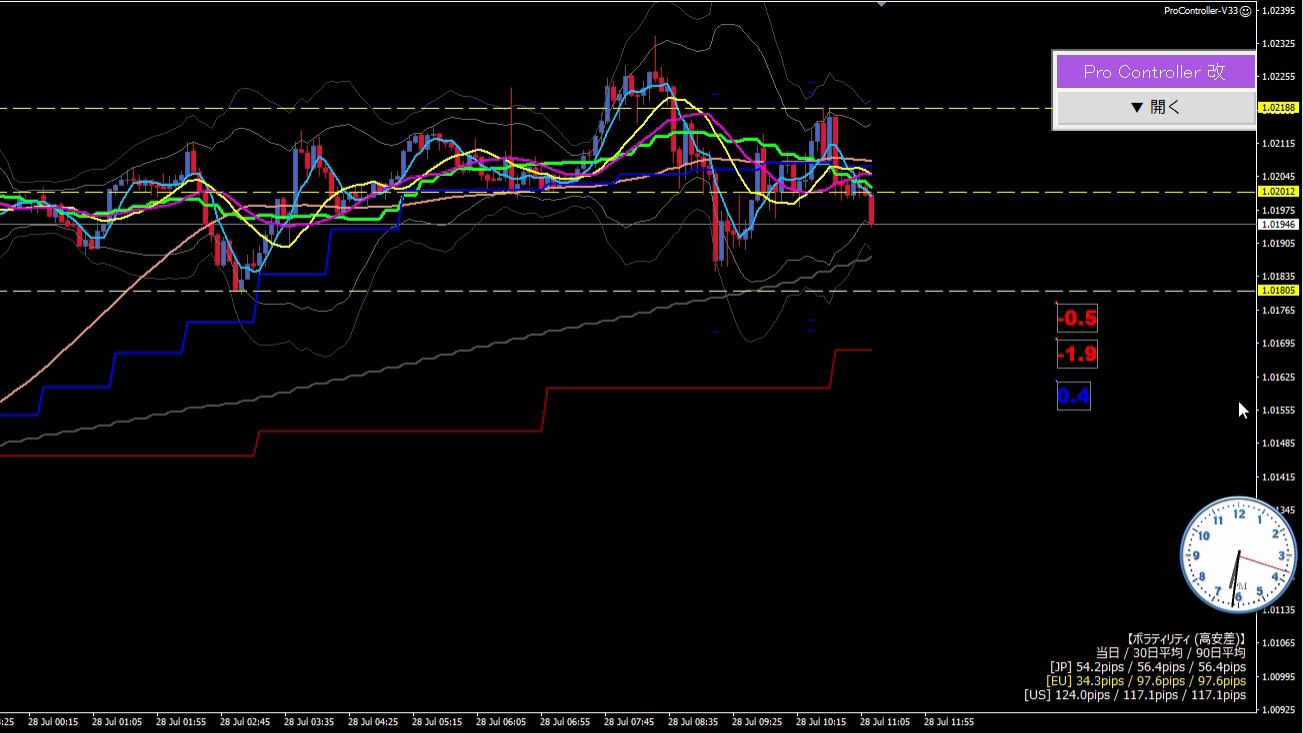Viewport: 1303px width, 733px height.
Task: Click the 1.02012 yellow price level label
Action: (1279, 191)
